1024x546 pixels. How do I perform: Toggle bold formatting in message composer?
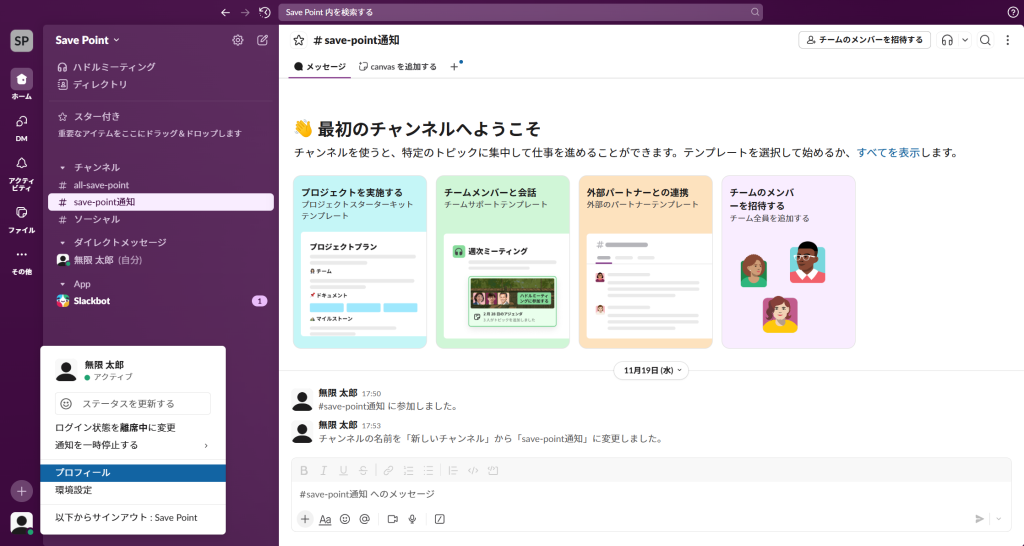click(304, 470)
